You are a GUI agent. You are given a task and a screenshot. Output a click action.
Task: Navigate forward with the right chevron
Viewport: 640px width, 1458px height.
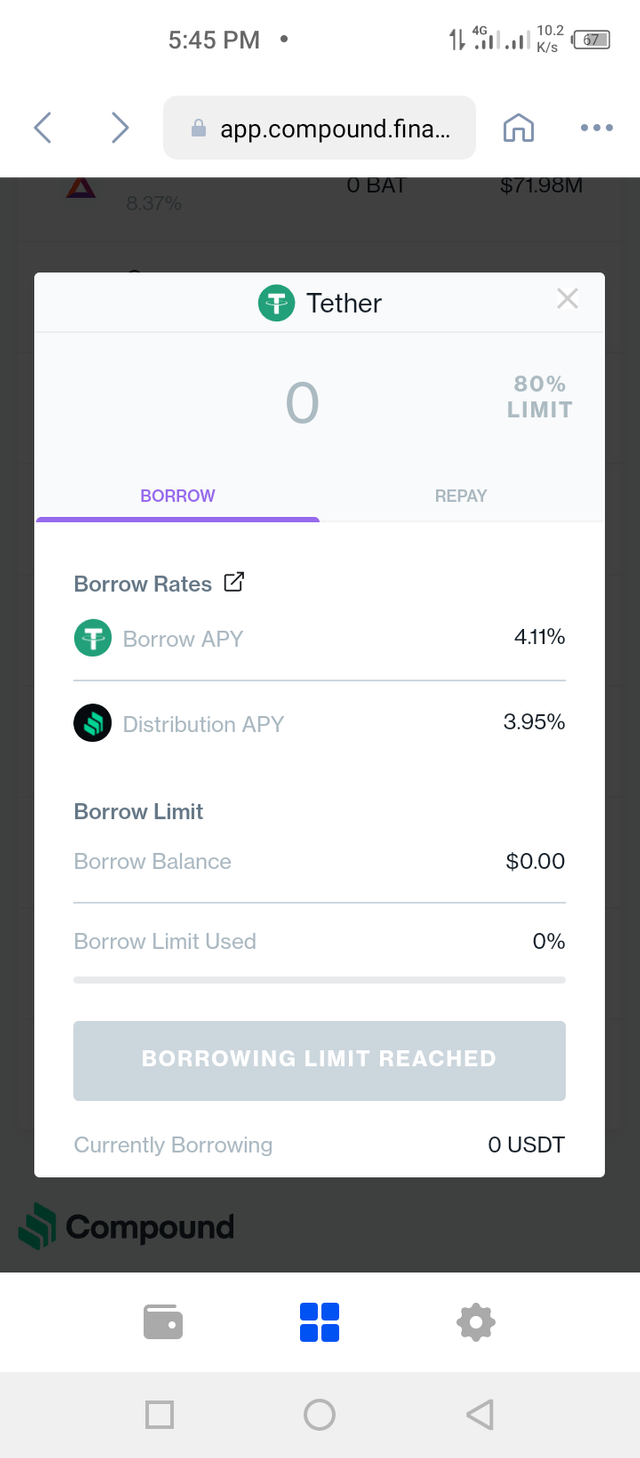click(x=120, y=127)
